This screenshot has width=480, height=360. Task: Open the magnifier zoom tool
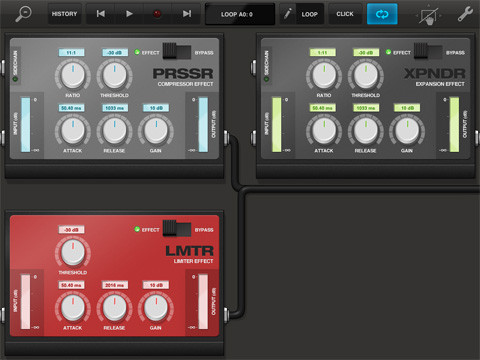click(23, 14)
